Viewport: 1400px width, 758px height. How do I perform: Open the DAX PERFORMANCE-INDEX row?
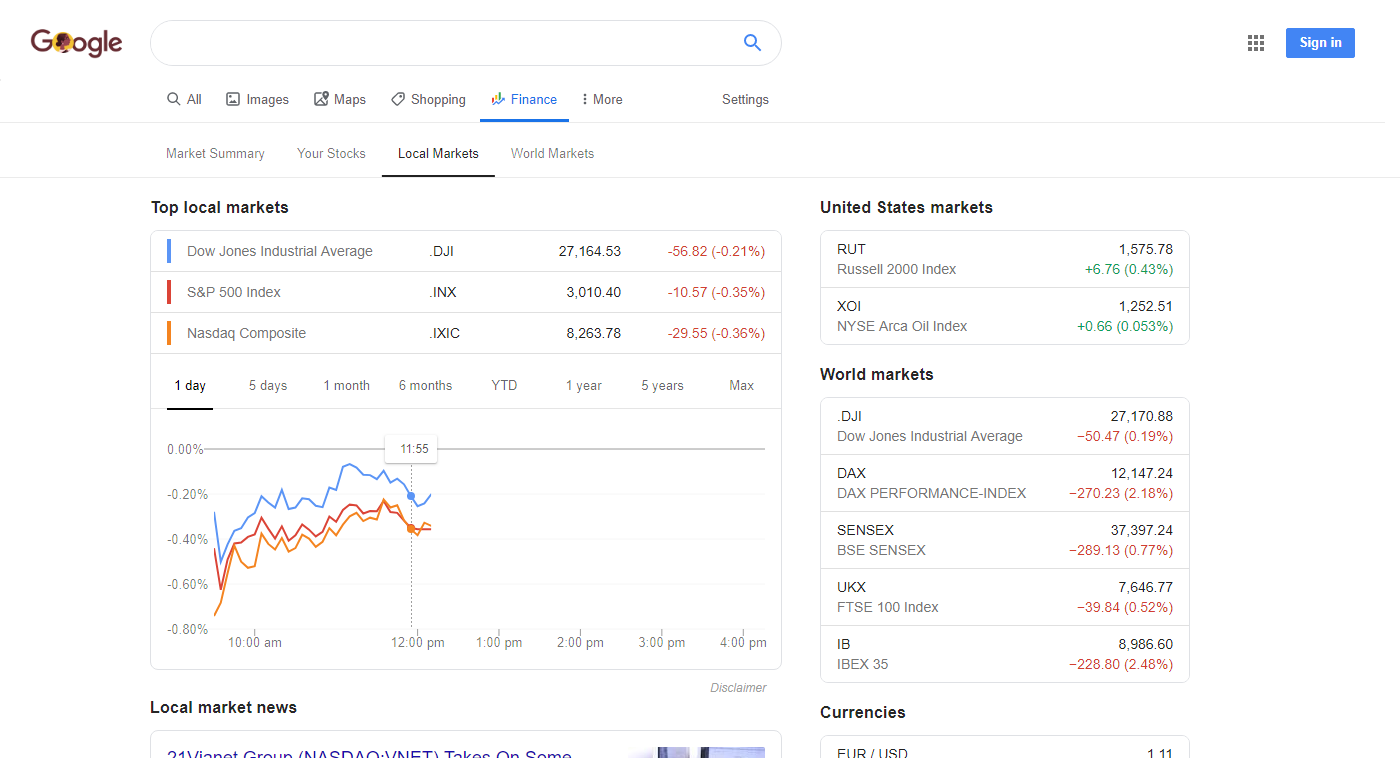(x=1005, y=483)
